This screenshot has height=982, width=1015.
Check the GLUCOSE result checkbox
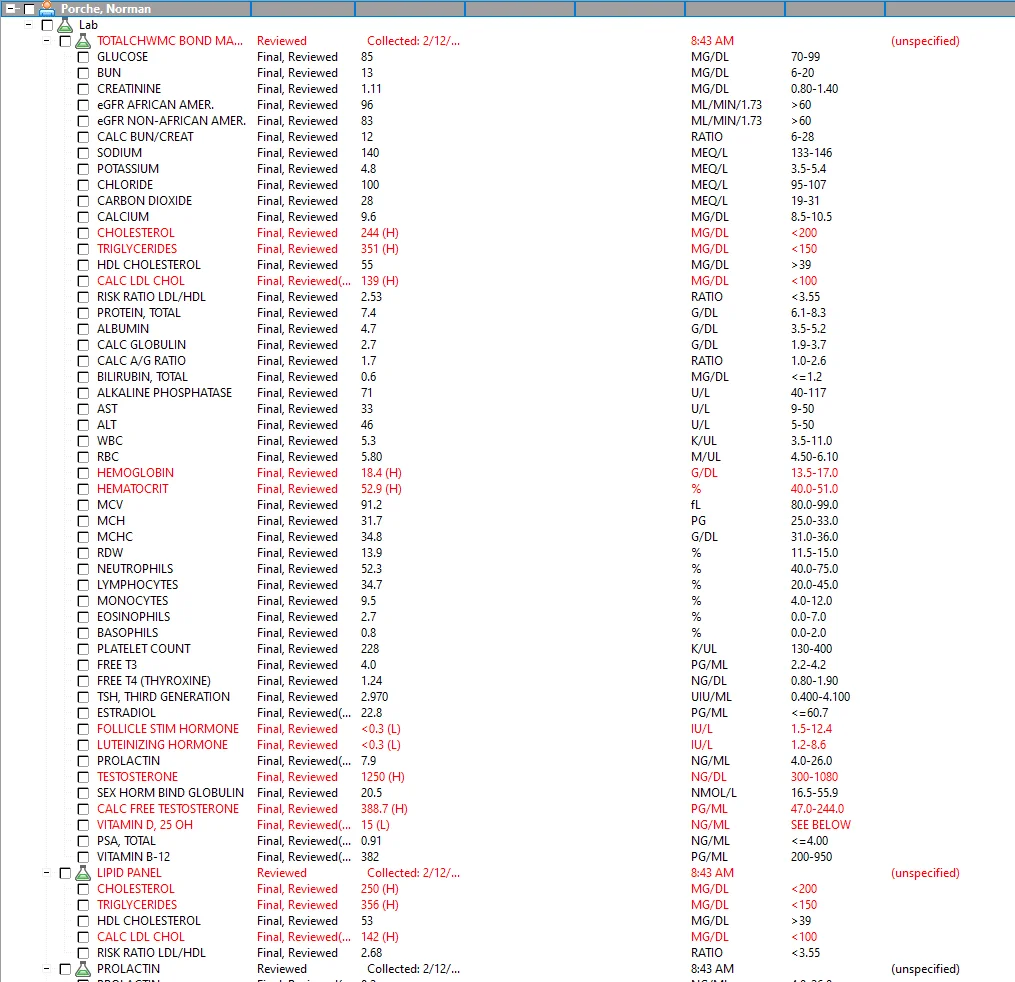[83, 58]
